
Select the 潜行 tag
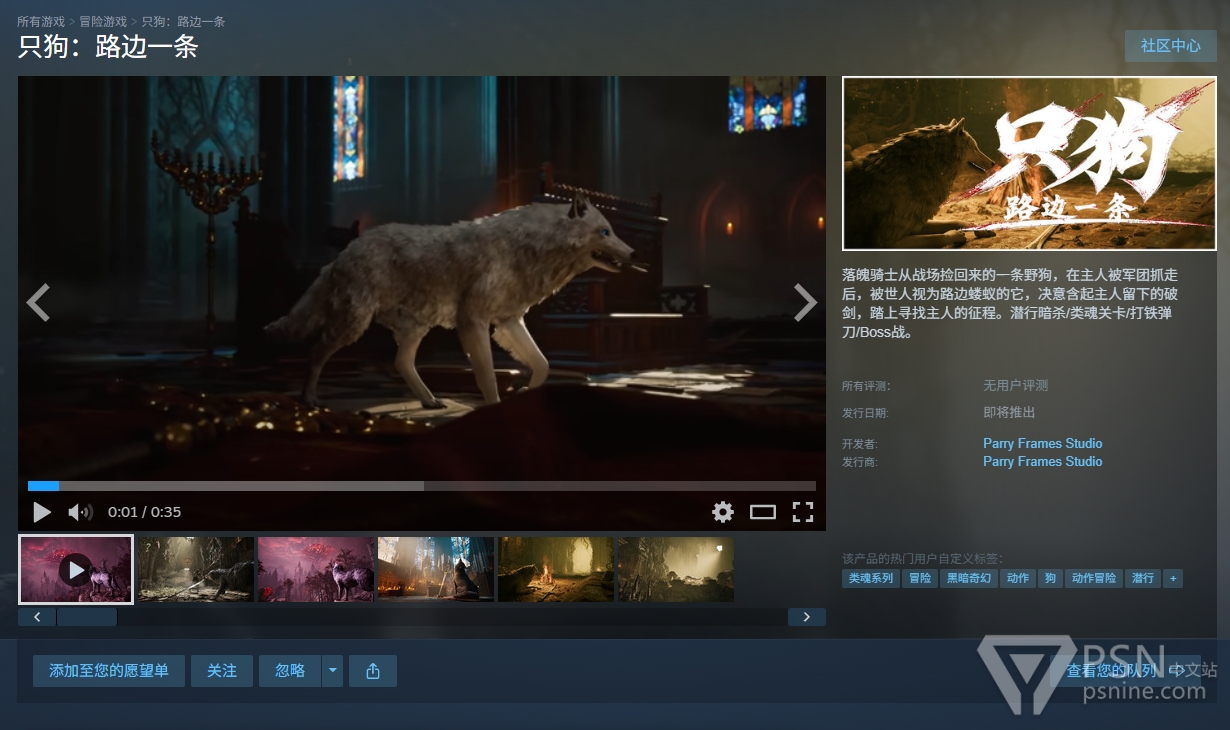[x=1143, y=578]
